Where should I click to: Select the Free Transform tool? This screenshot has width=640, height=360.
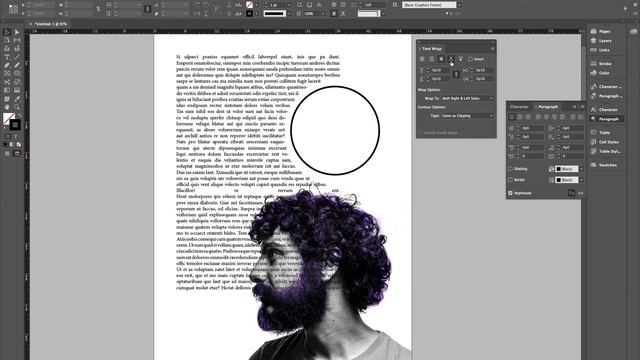pyautogui.click(x=17, y=82)
